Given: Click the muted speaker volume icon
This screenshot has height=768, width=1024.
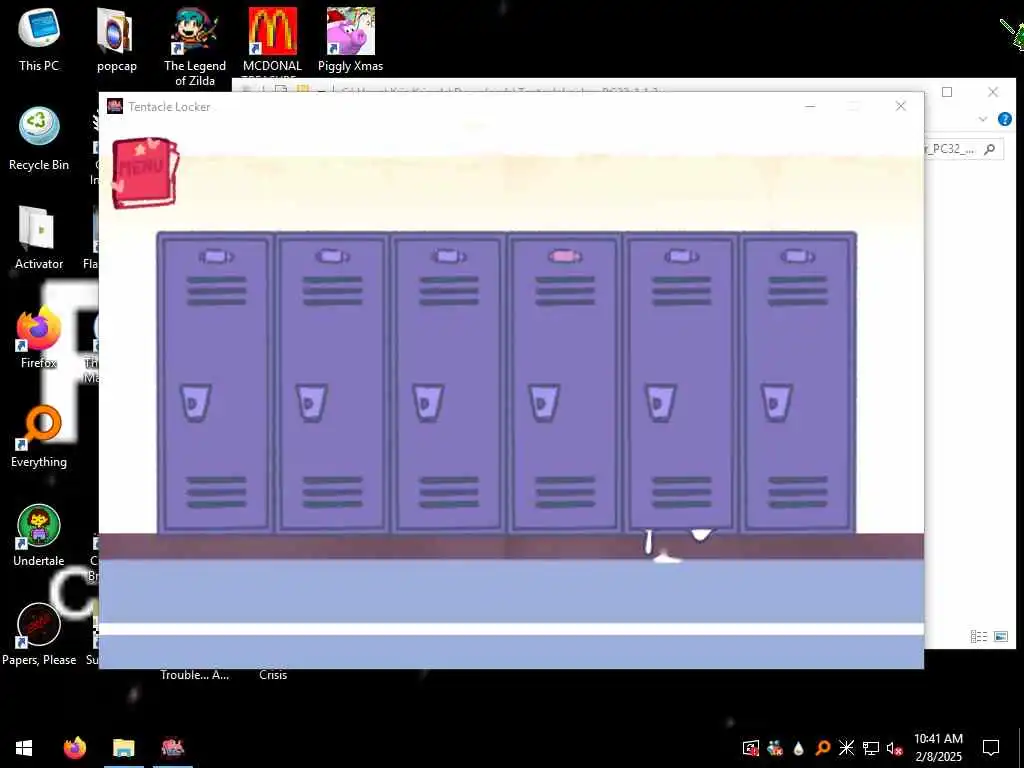Looking at the screenshot, I should 895,748.
